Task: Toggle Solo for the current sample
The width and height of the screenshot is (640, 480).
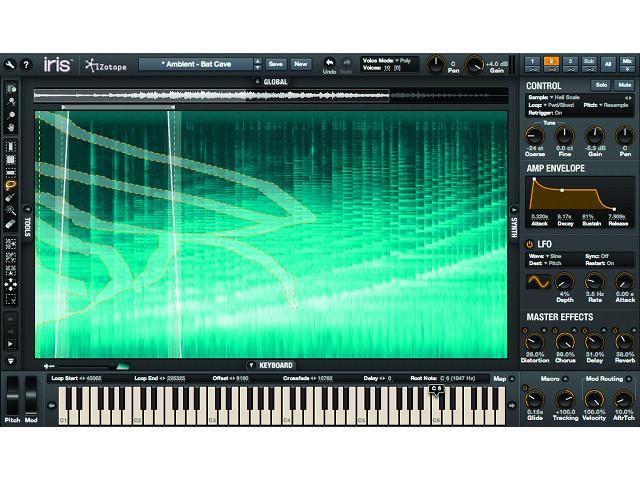Action: [601, 86]
